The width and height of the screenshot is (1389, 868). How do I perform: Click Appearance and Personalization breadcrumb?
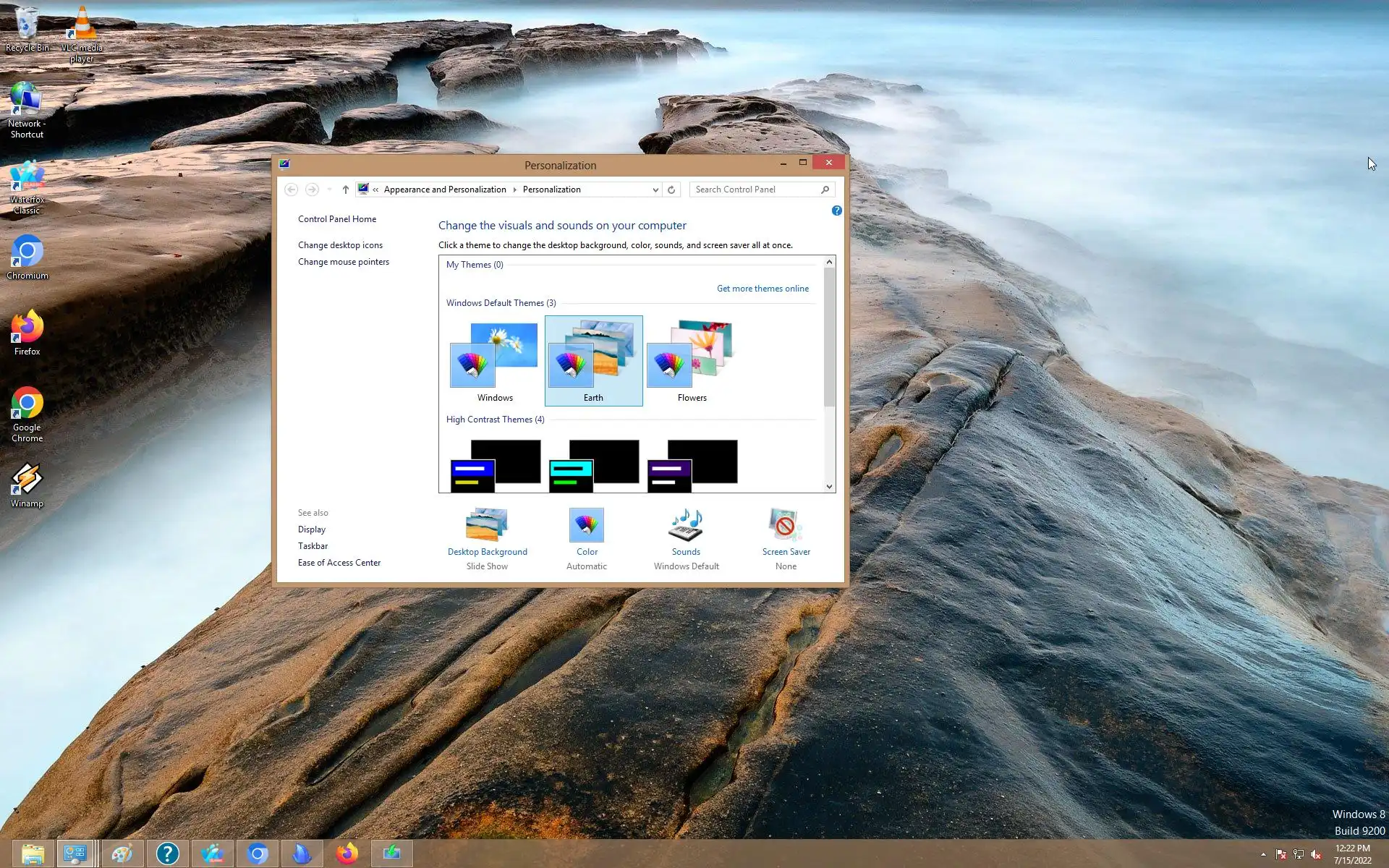pos(445,190)
